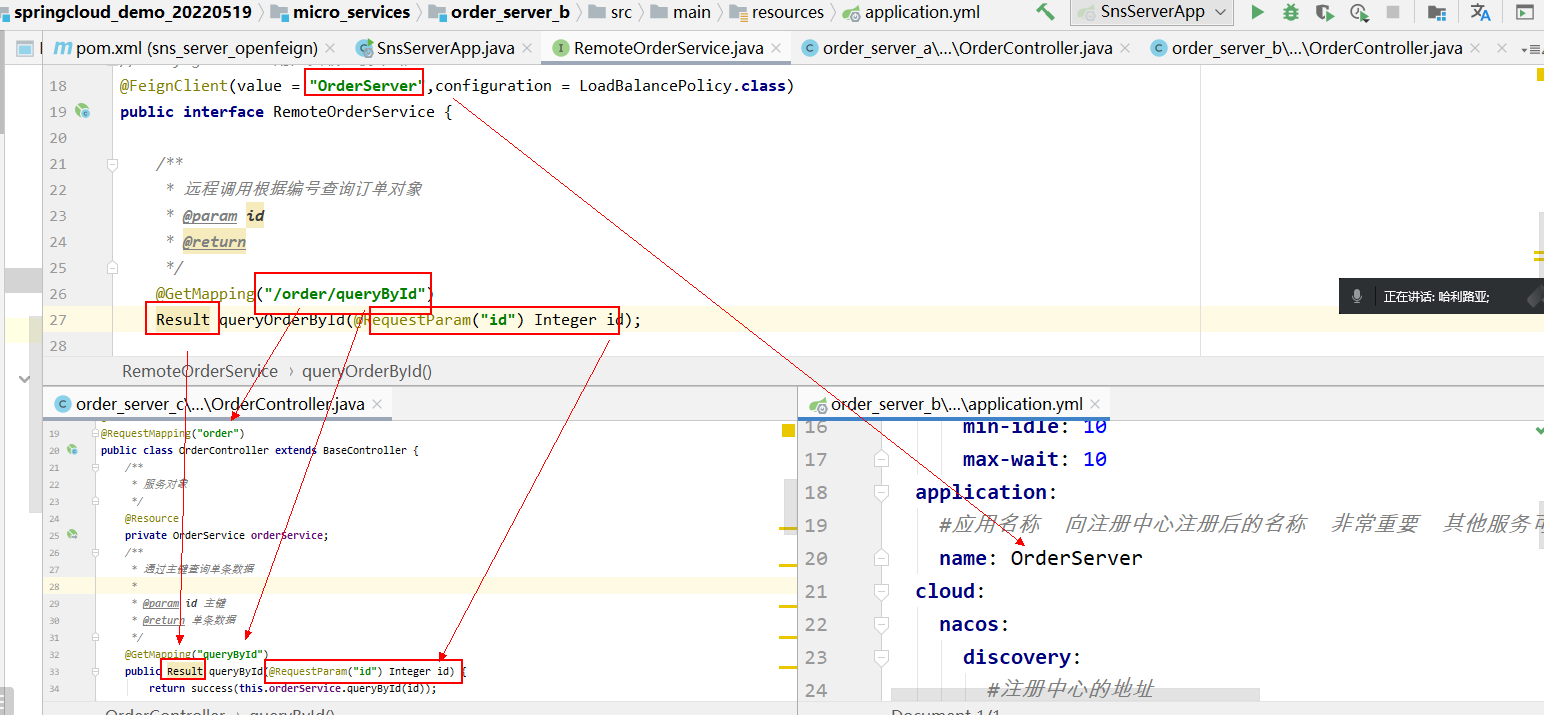Click order_server_b in the navigation bar
Screen dimensions: 1544x715
click(498, 12)
